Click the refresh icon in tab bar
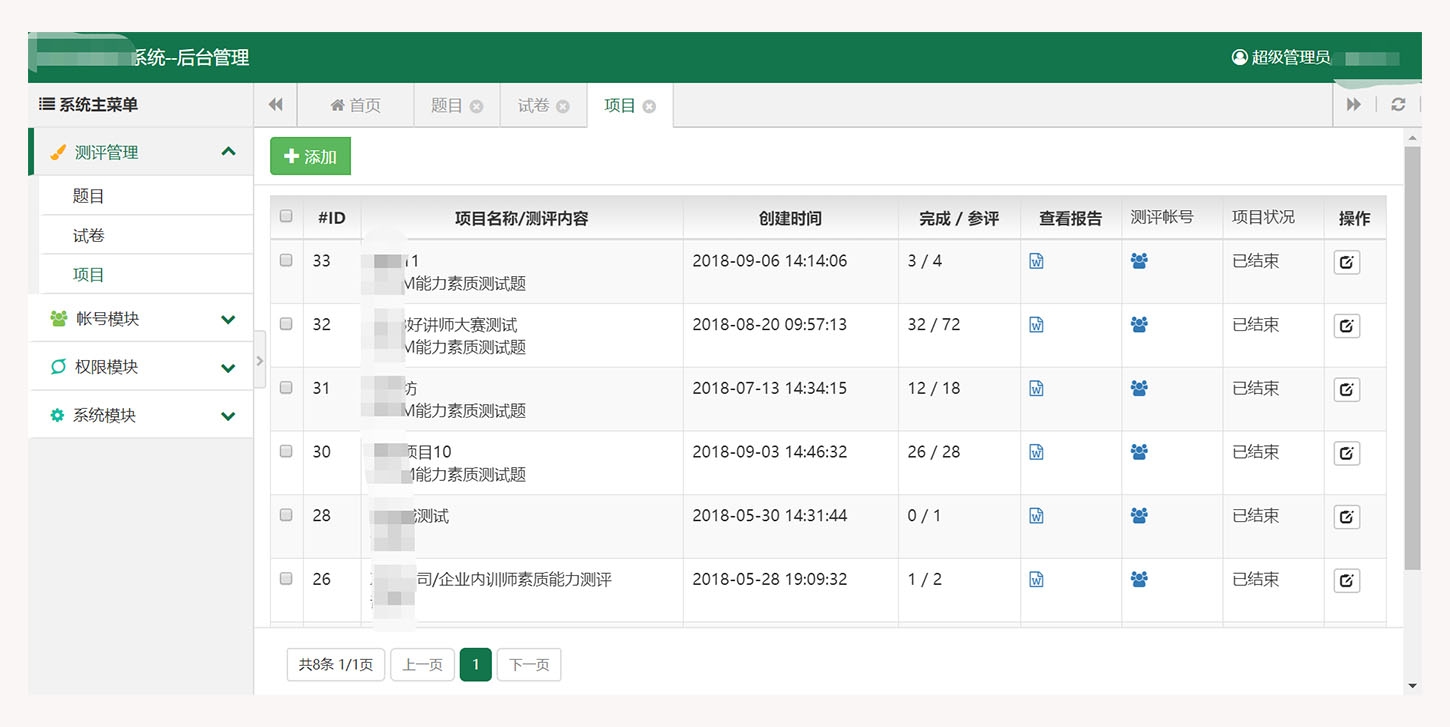This screenshot has width=1450, height=727. click(x=1398, y=105)
